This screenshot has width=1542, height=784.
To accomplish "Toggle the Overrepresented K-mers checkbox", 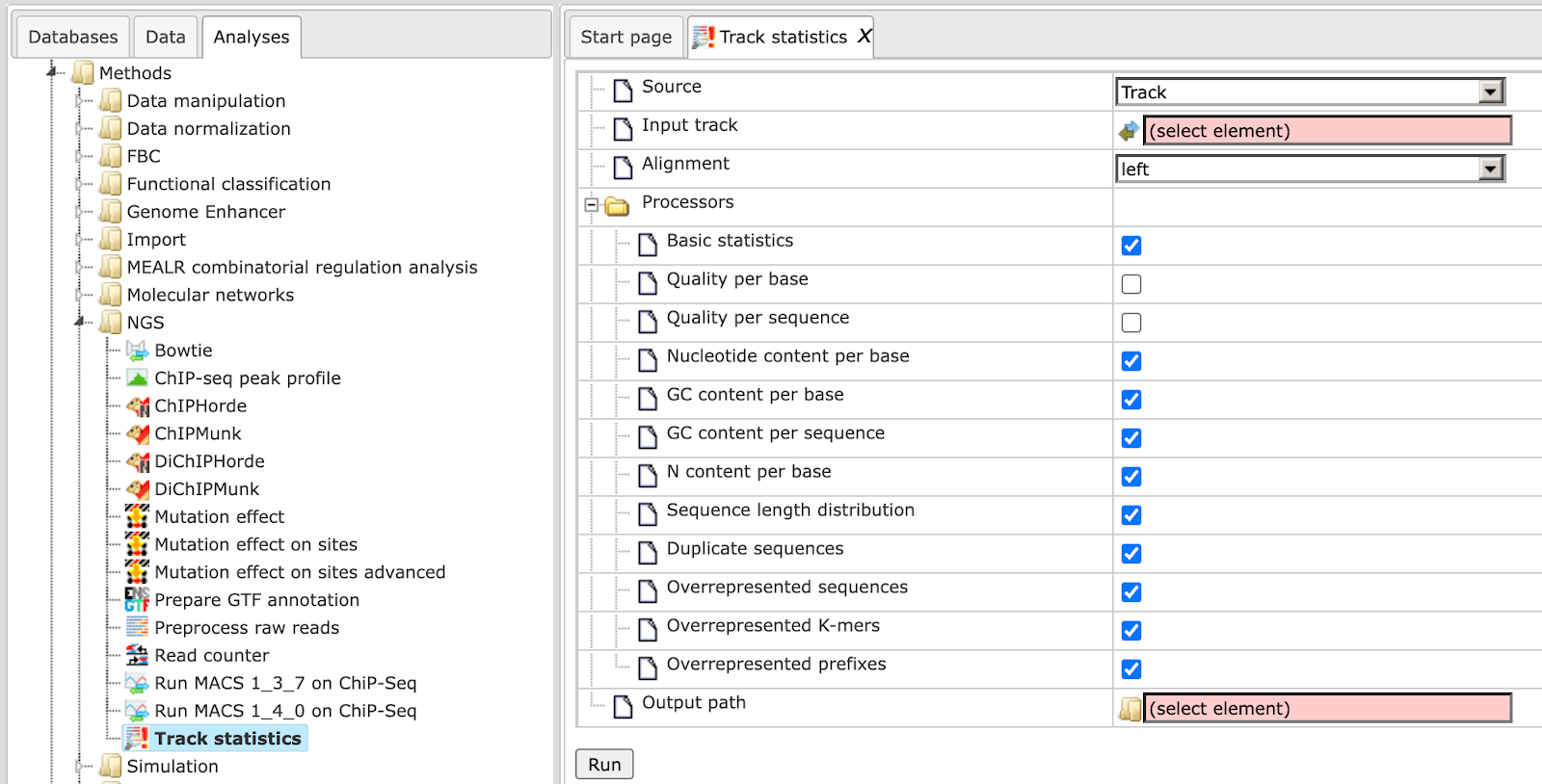I will coord(1131,631).
